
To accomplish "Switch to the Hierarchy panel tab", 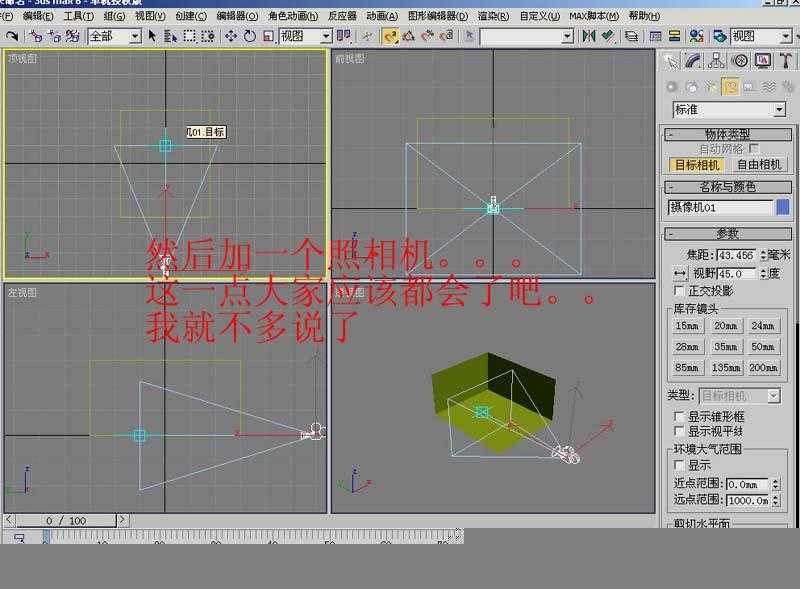I will coord(716,61).
